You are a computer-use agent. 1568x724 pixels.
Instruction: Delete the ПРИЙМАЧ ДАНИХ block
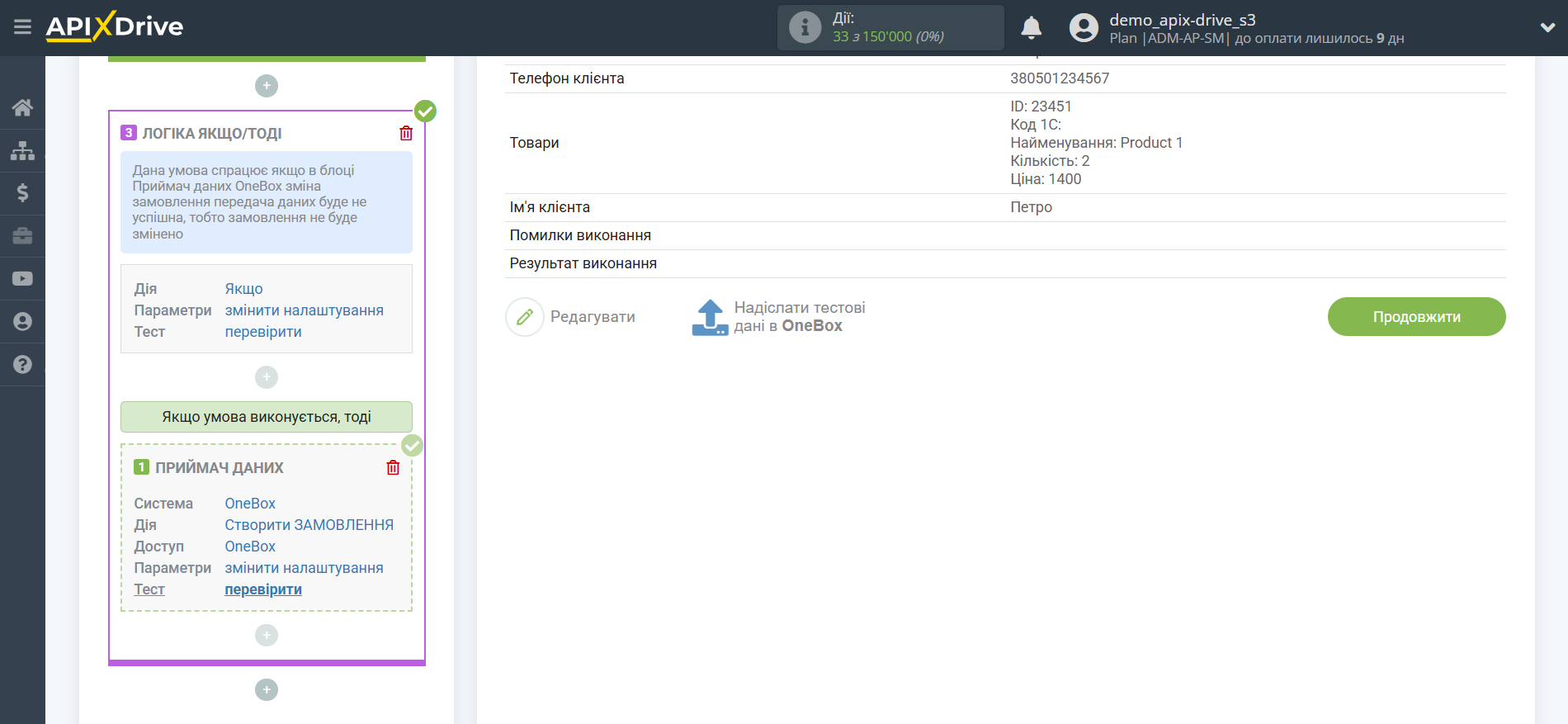pos(393,467)
